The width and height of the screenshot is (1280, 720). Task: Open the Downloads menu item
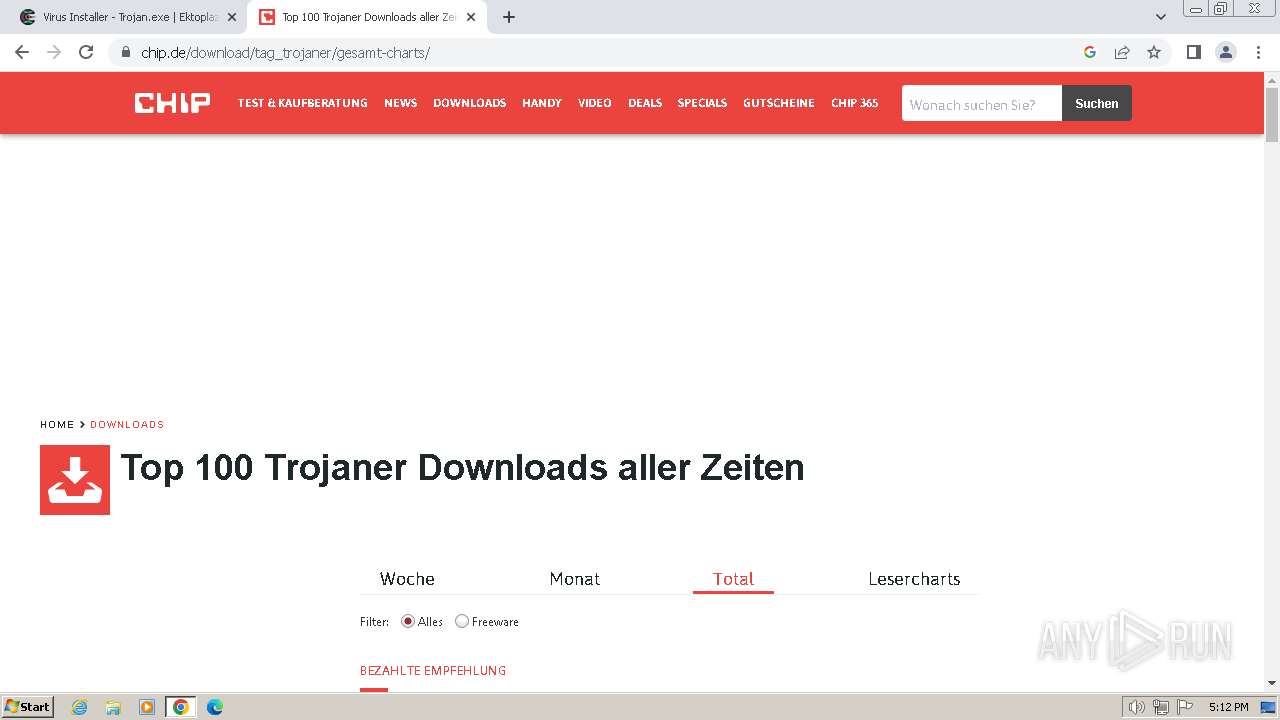pyautogui.click(x=469, y=103)
